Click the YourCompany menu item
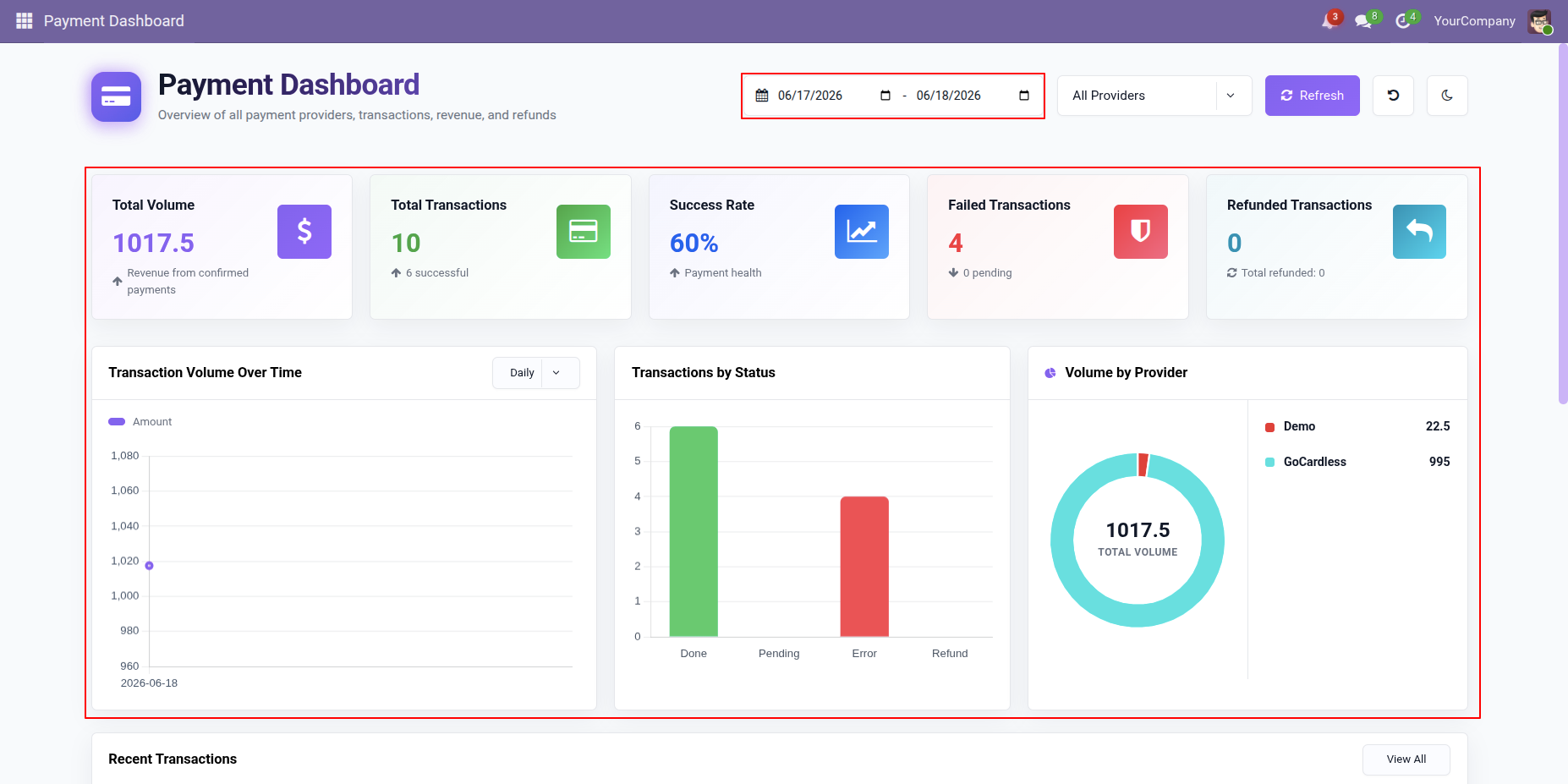Screen dimensions: 1568x784 pyautogui.click(x=1474, y=21)
